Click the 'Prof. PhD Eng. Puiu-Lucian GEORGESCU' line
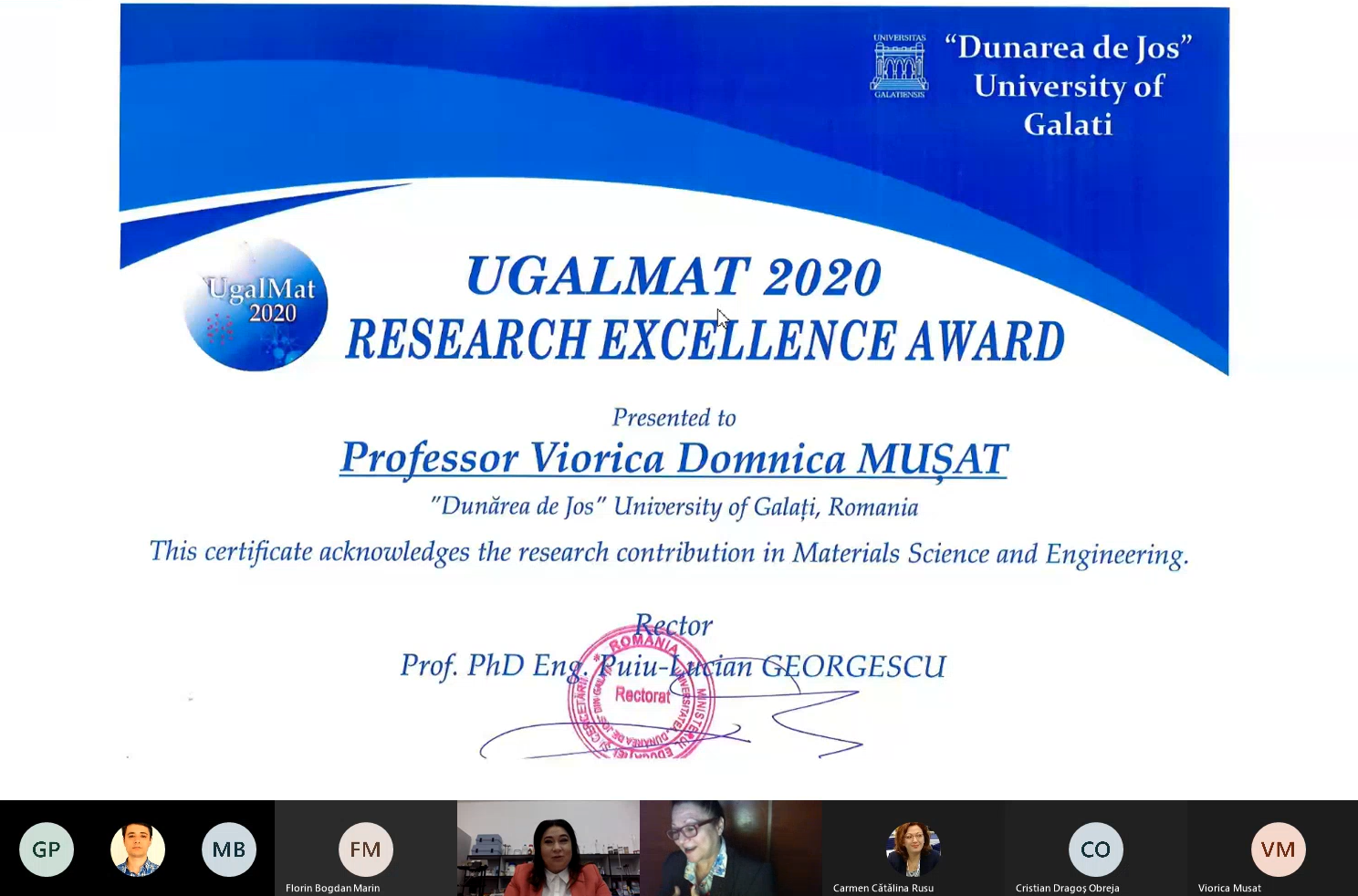The image size is (1358, 896). coord(674,666)
